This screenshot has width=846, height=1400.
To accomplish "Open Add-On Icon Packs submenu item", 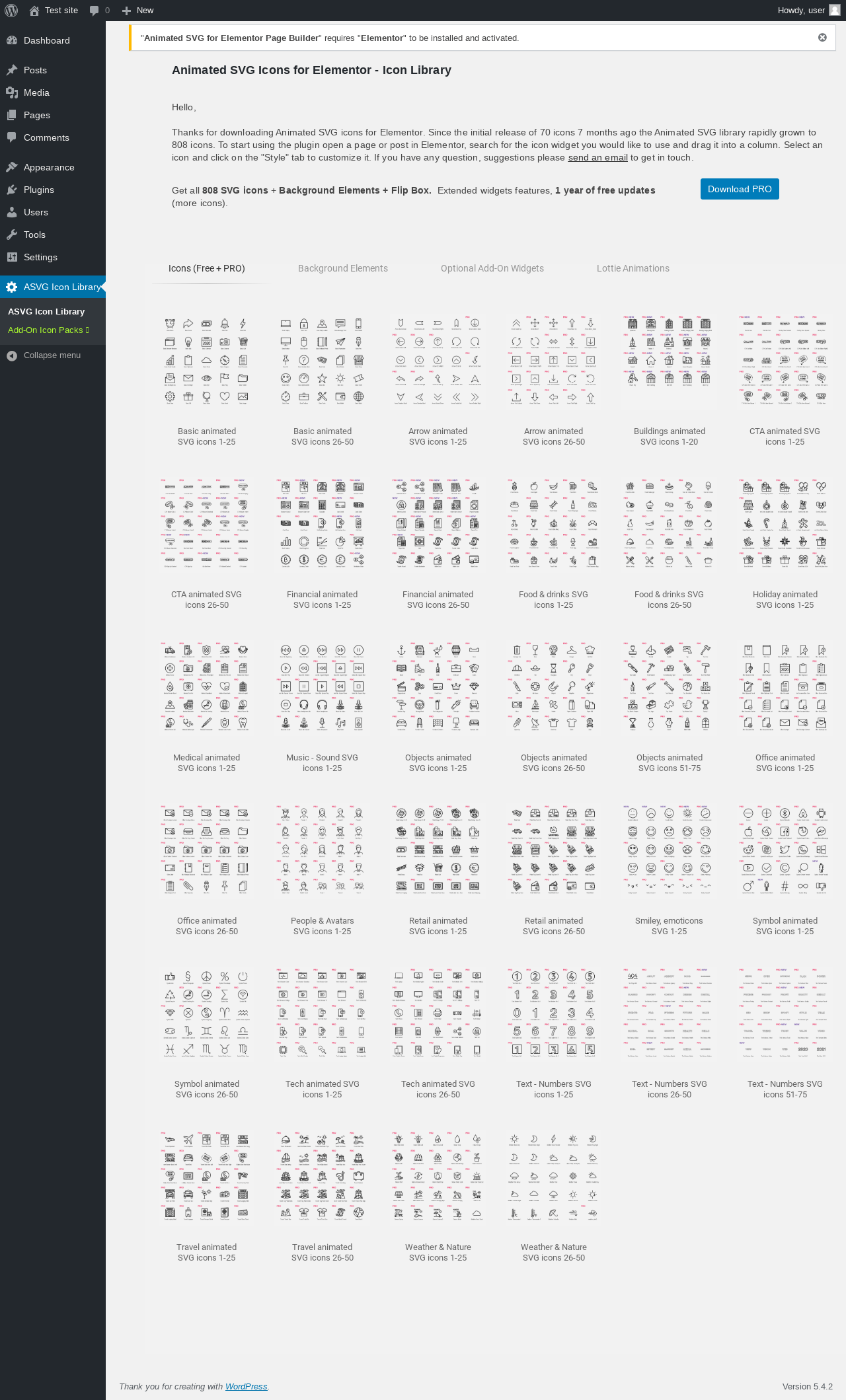I will tap(48, 330).
